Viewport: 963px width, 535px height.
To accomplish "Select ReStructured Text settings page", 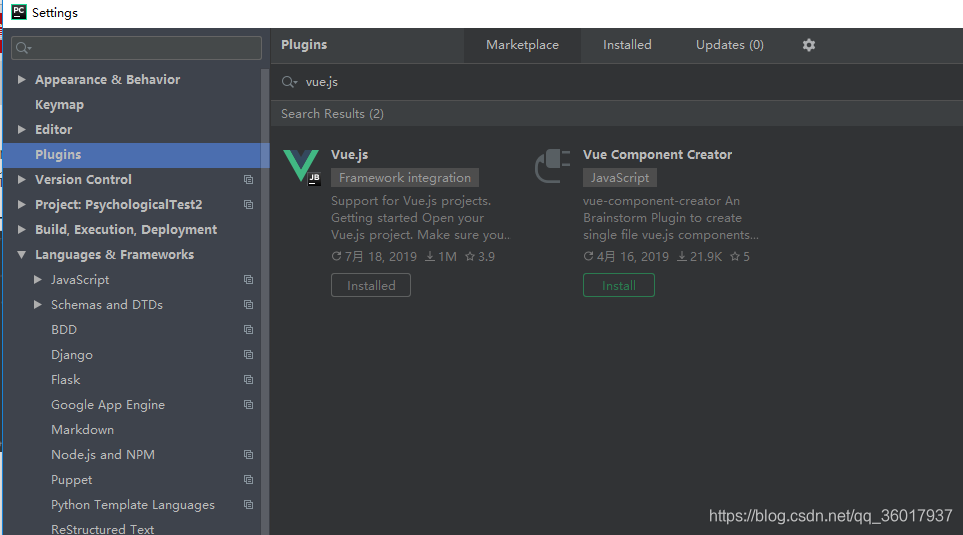I will click(x=103, y=529).
